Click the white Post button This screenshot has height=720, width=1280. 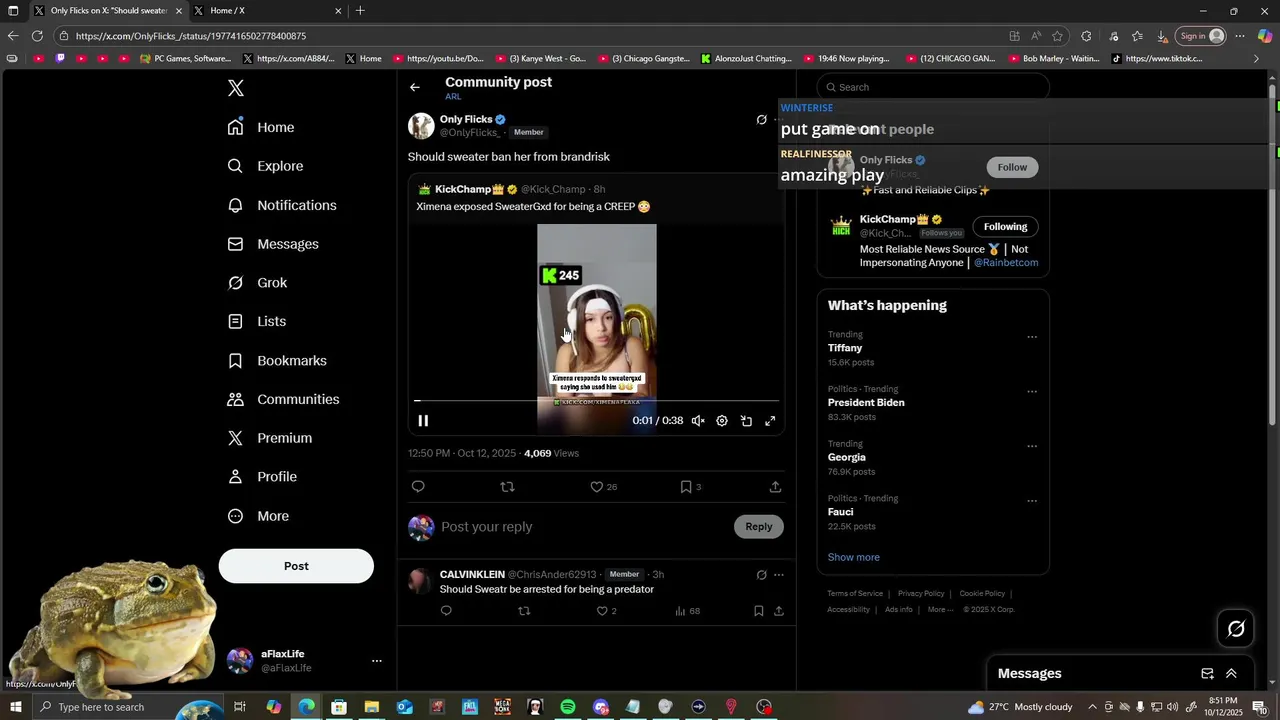pos(296,566)
